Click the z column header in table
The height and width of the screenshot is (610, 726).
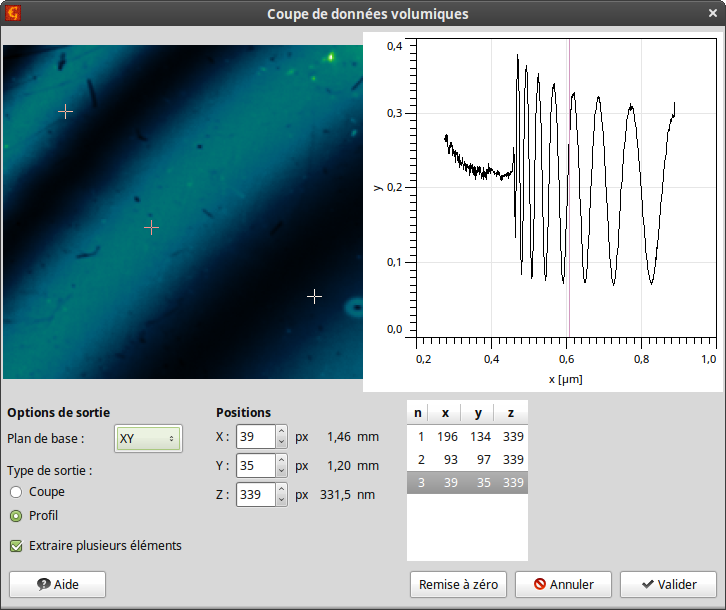[511, 413]
